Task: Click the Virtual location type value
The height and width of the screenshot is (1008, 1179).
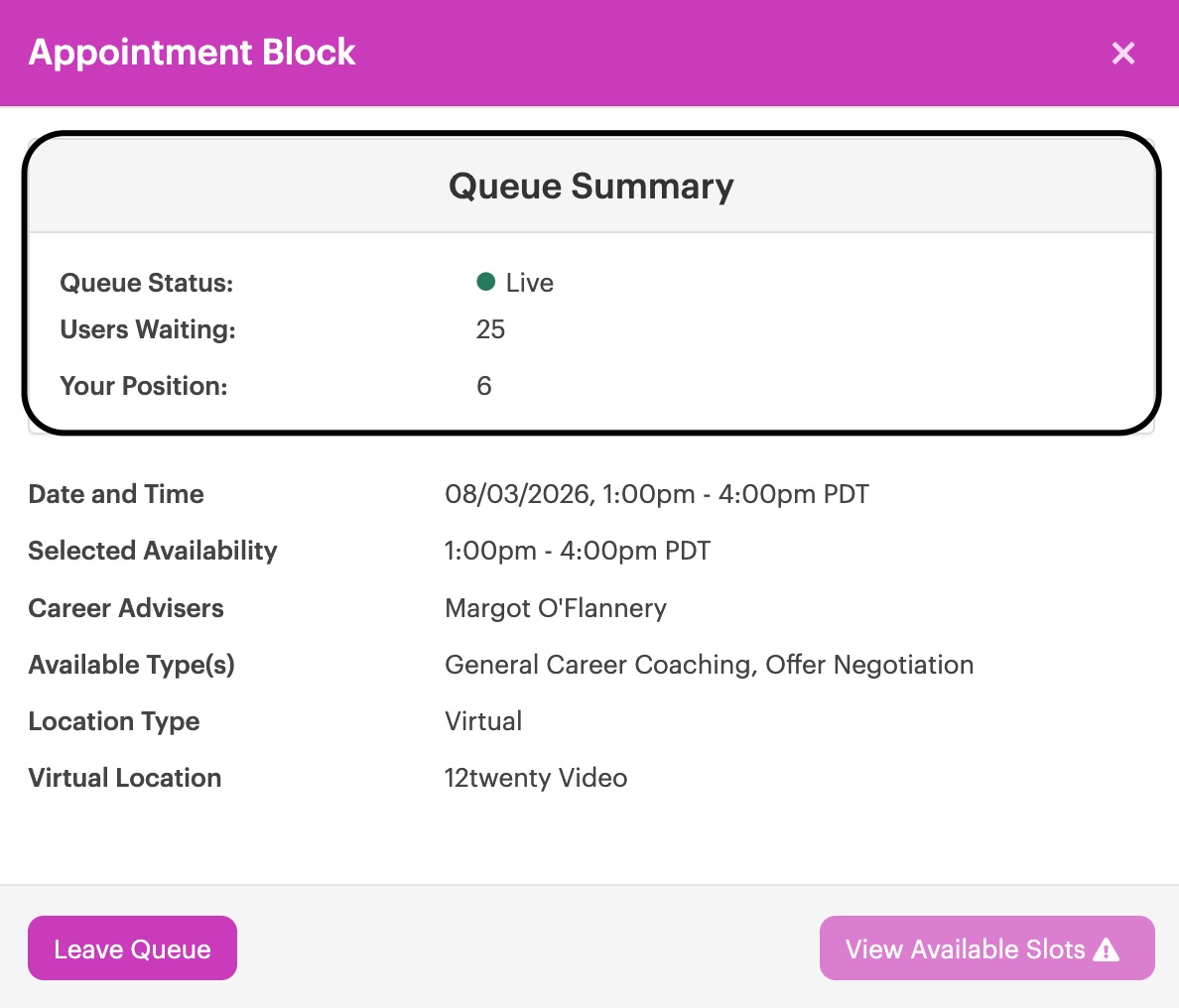Action: pos(483,721)
